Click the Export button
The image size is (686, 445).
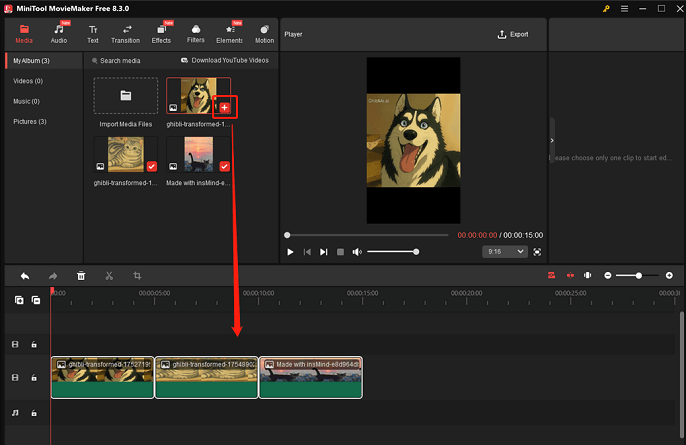pyautogui.click(x=513, y=34)
